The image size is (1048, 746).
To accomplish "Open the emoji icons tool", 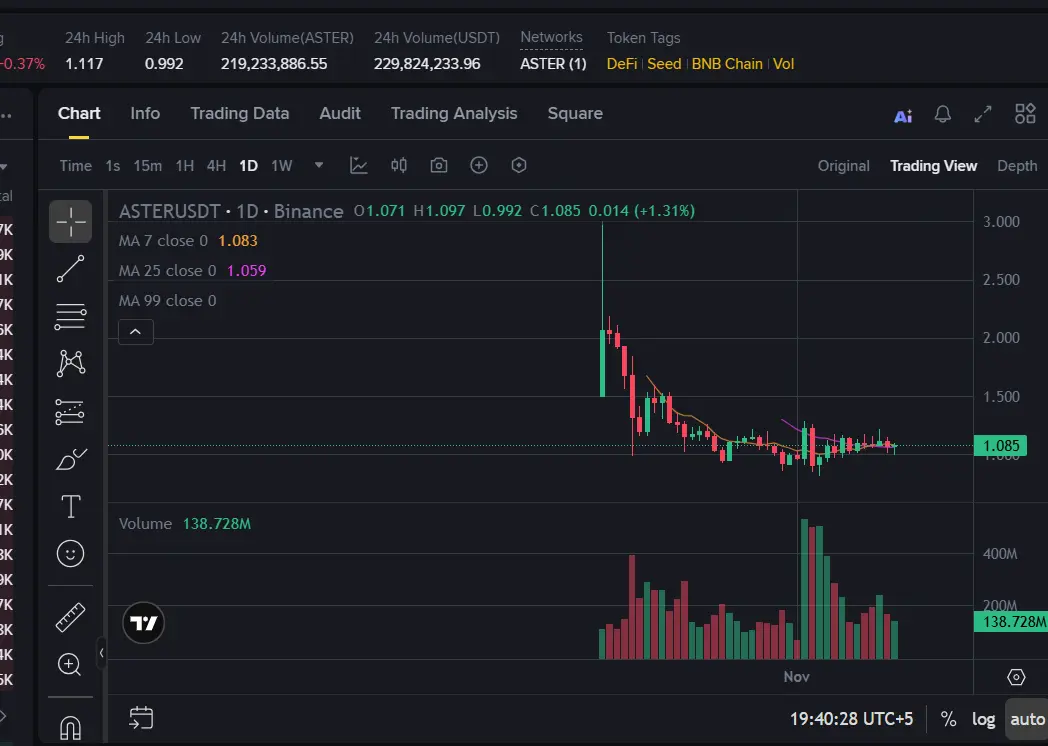I will point(70,553).
